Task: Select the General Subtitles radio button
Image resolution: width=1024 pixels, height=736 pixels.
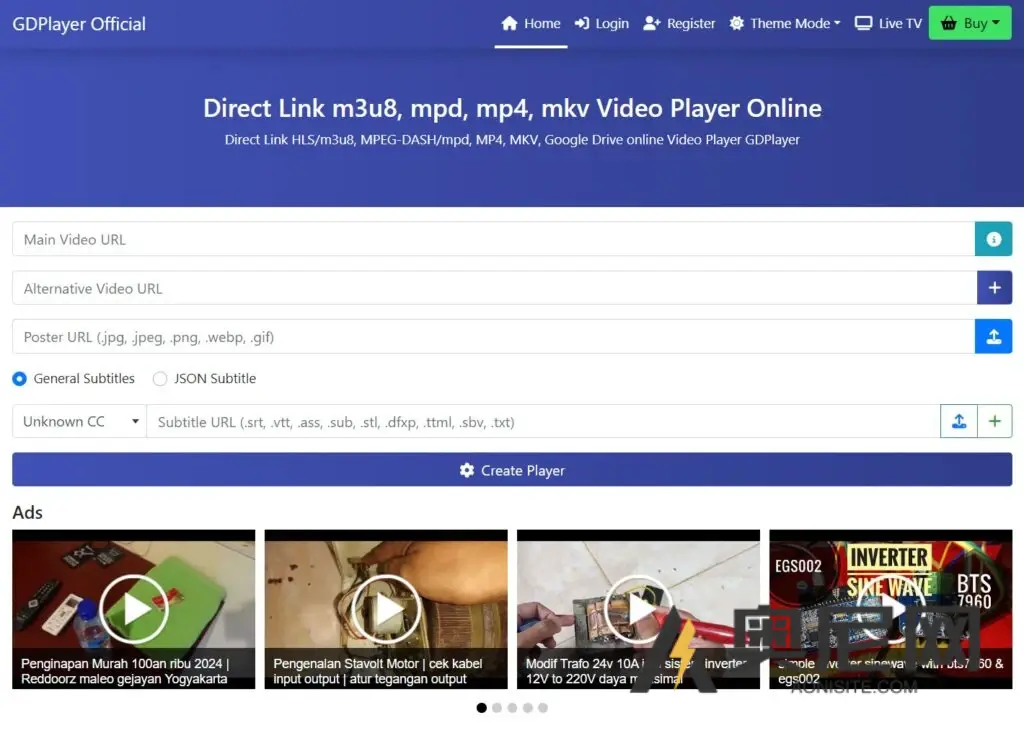Action: pyautogui.click(x=19, y=378)
